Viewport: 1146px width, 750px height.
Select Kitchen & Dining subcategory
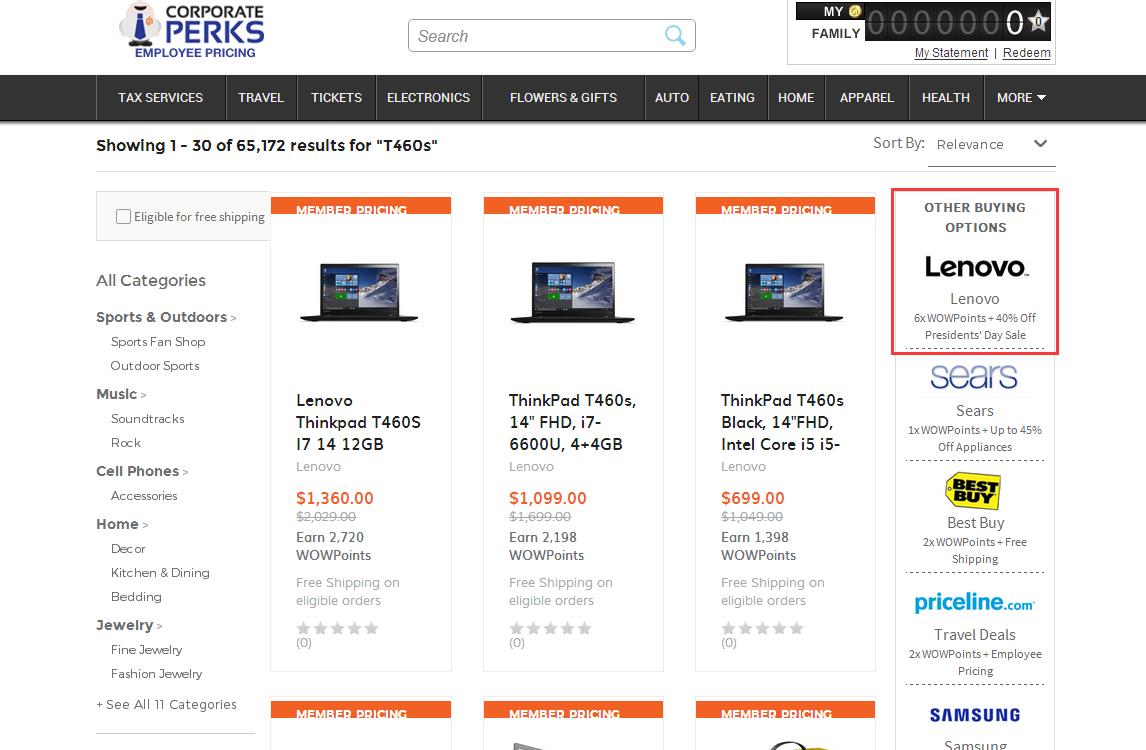pyautogui.click(x=160, y=573)
